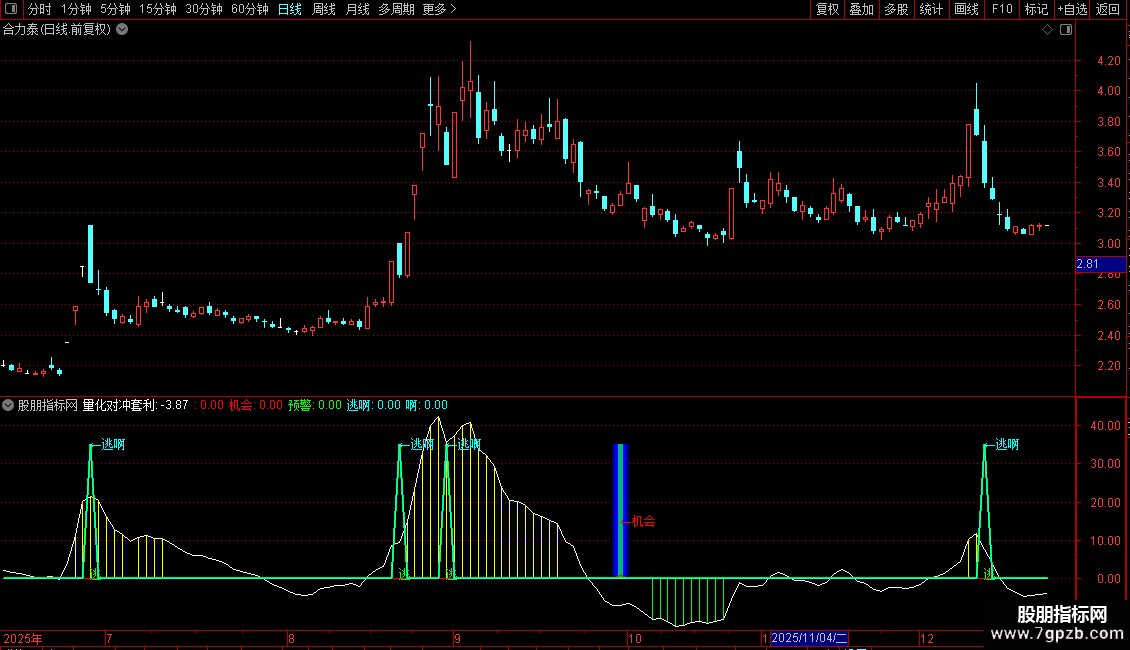
Task: Click the 叠加 overlay button
Action: coord(862,9)
